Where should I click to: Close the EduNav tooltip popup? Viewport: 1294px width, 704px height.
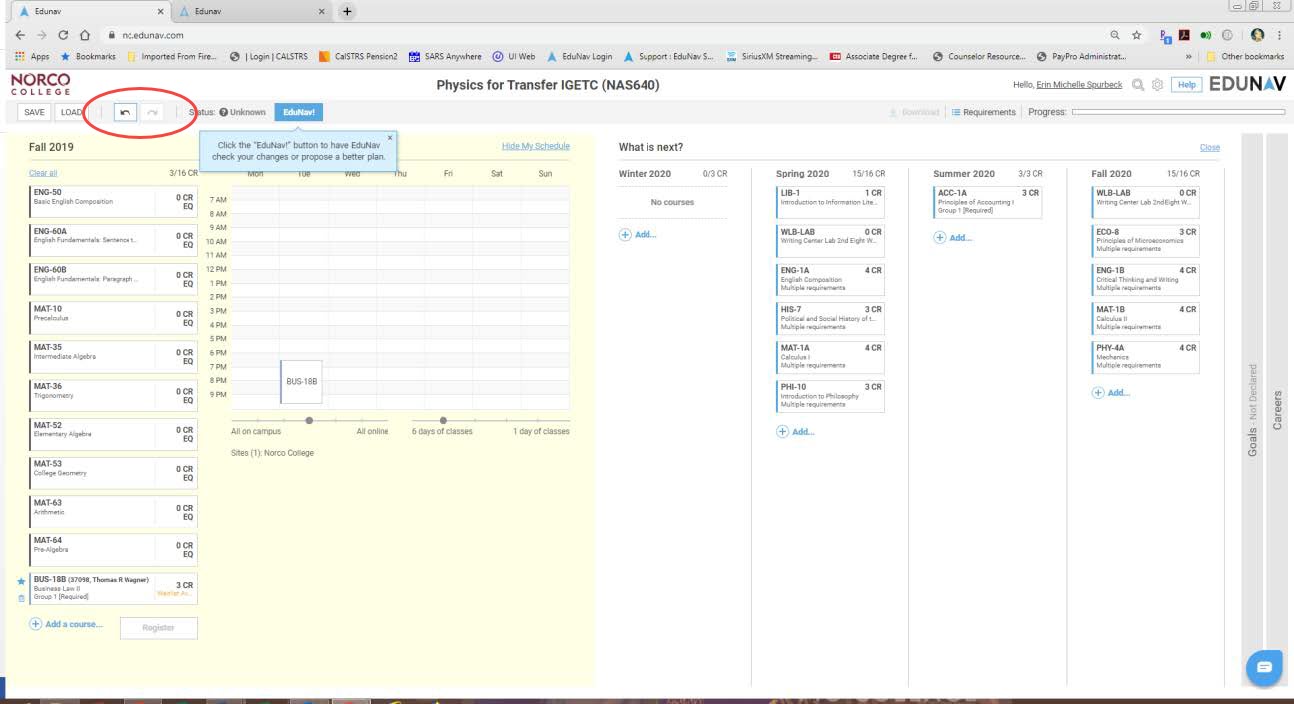[390, 138]
